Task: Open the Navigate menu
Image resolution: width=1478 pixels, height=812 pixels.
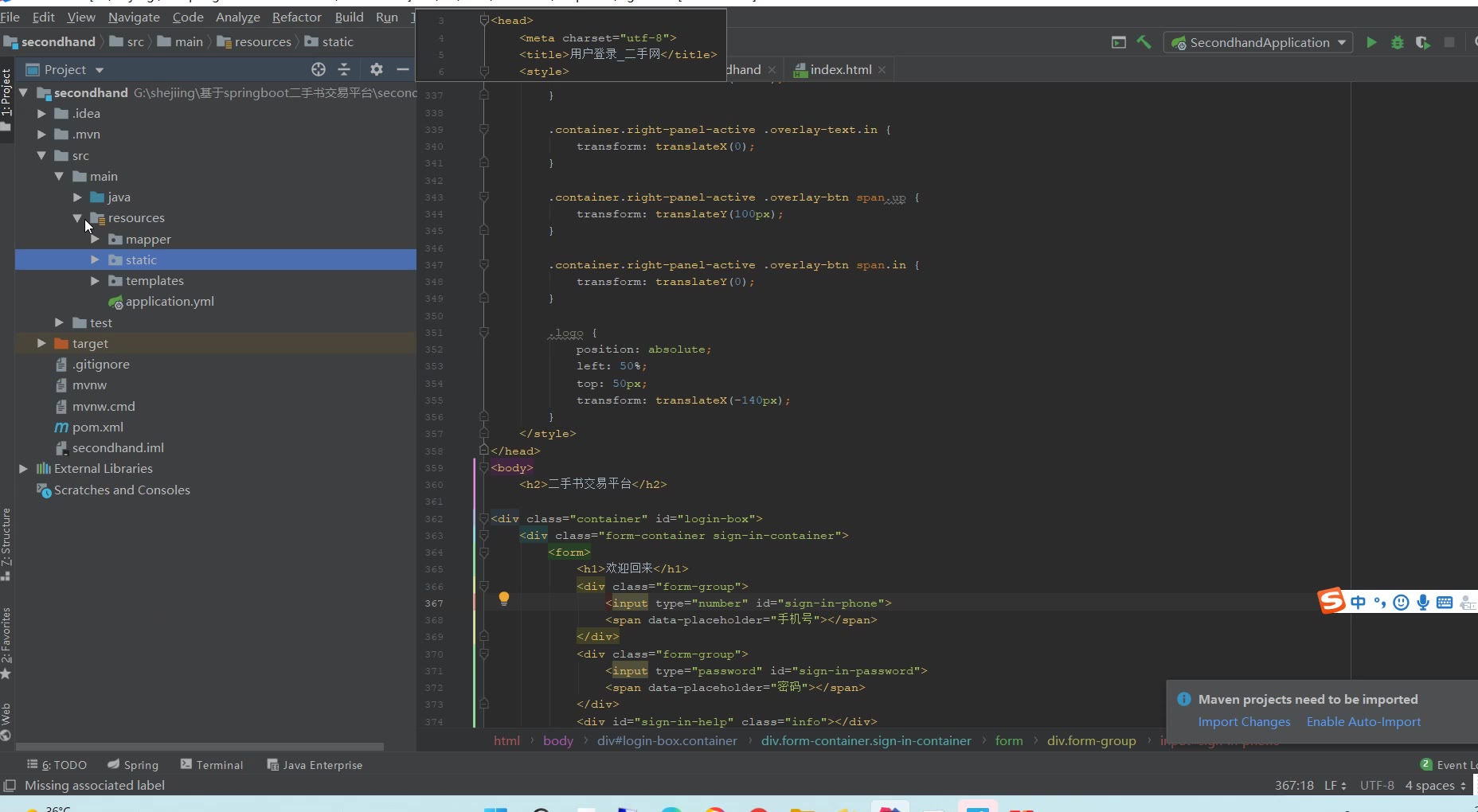Action: (x=134, y=17)
